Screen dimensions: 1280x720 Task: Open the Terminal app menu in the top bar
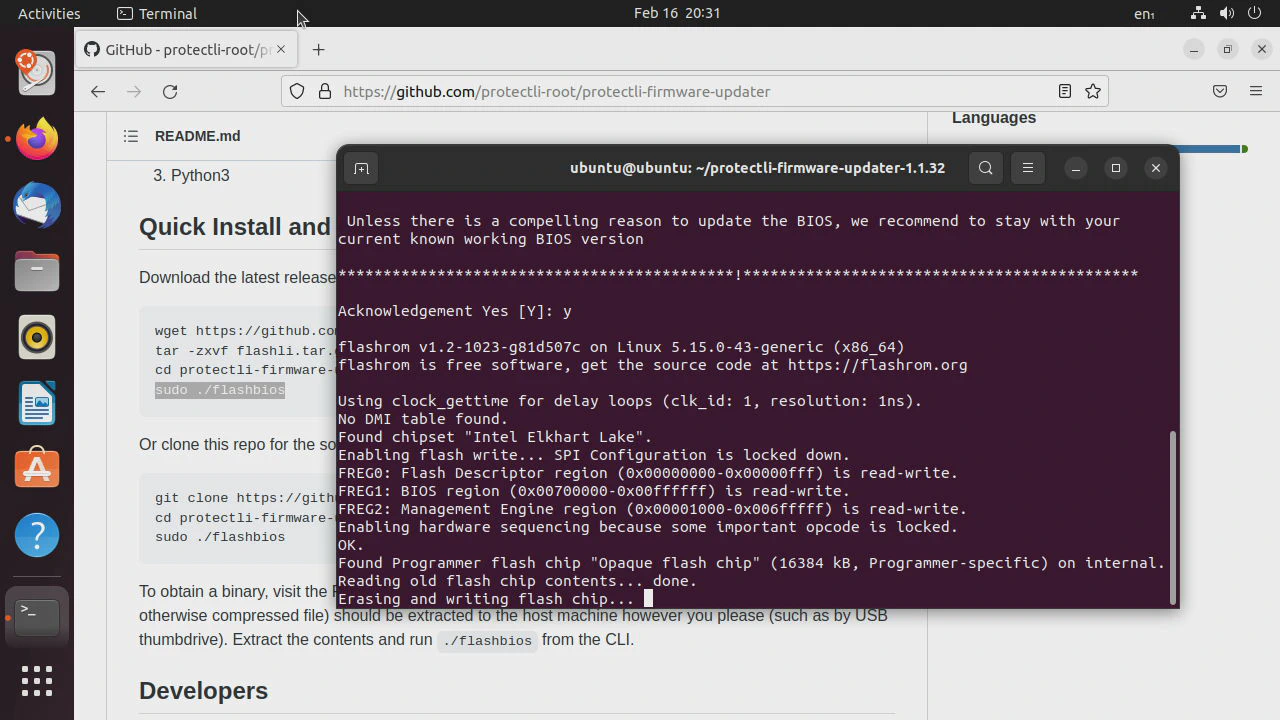(157, 13)
